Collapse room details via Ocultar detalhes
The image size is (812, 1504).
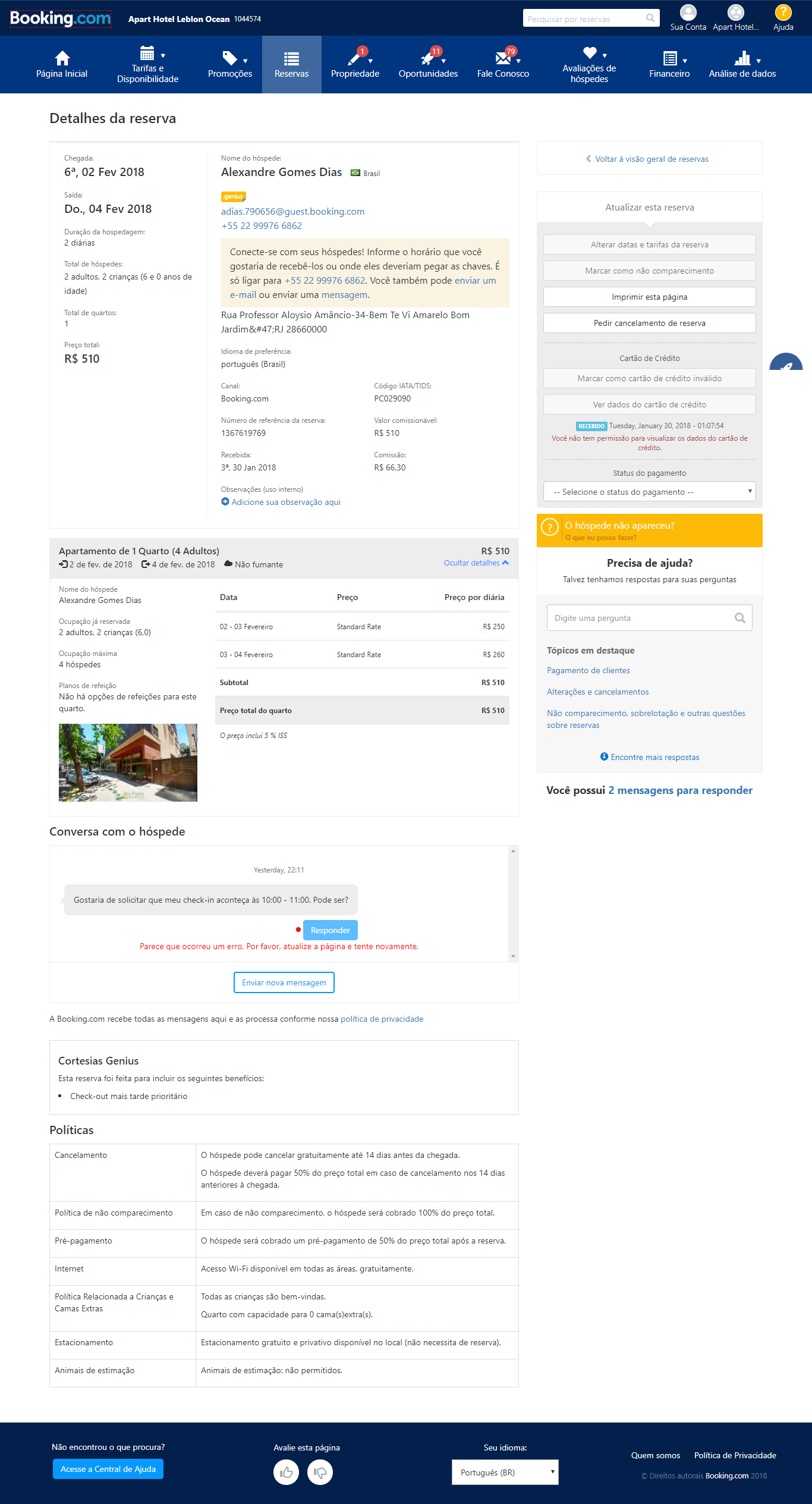[x=476, y=563]
